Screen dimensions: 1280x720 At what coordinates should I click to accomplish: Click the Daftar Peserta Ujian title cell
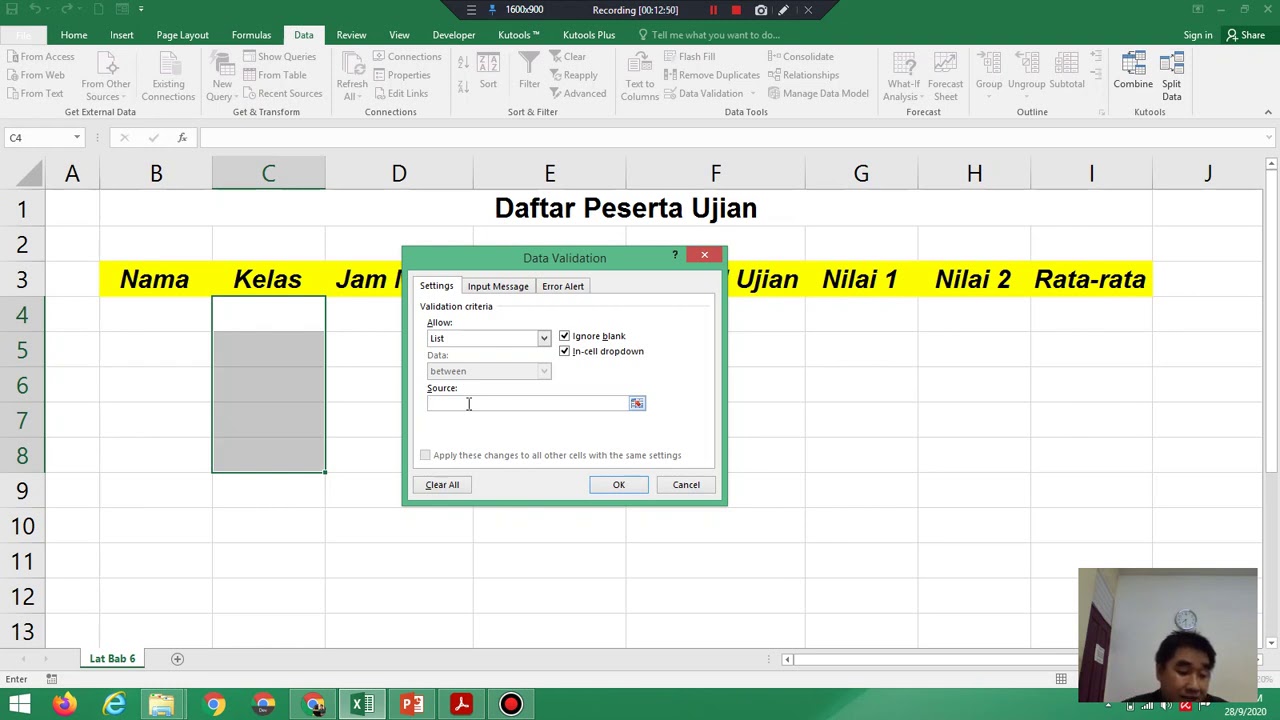pyautogui.click(x=625, y=209)
